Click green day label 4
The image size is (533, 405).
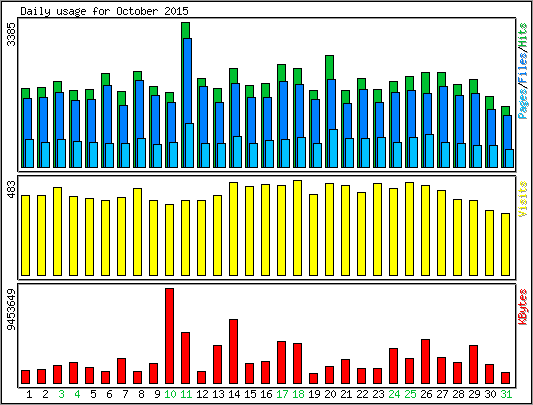point(77,394)
